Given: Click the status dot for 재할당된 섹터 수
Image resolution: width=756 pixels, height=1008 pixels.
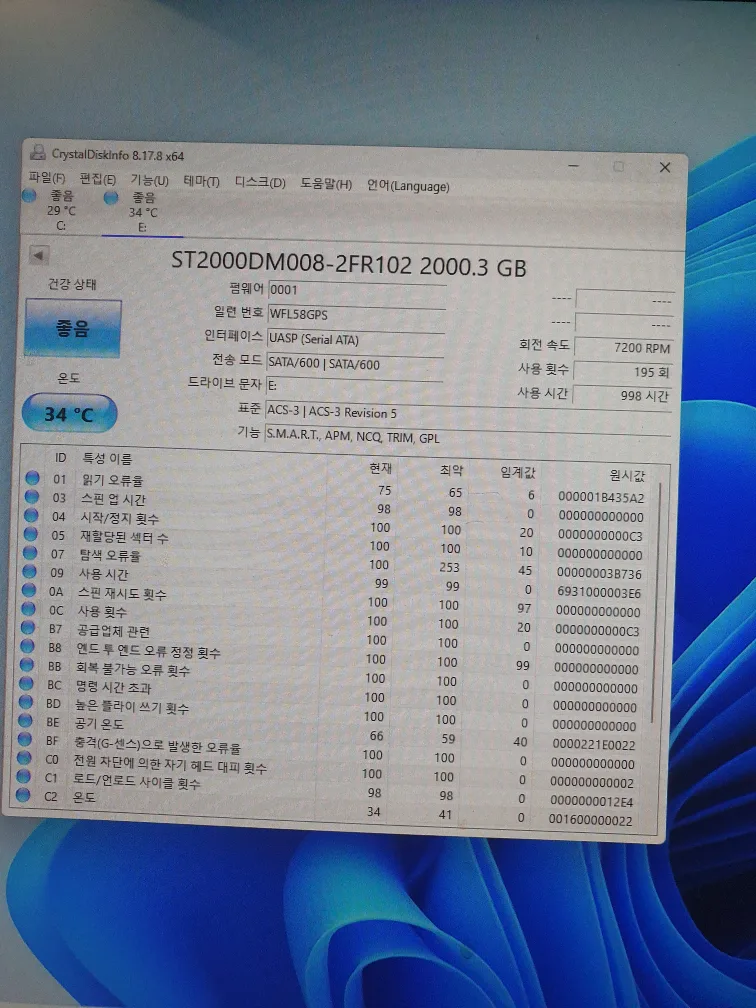Looking at the screenshot, I should (x=30, y=534).
